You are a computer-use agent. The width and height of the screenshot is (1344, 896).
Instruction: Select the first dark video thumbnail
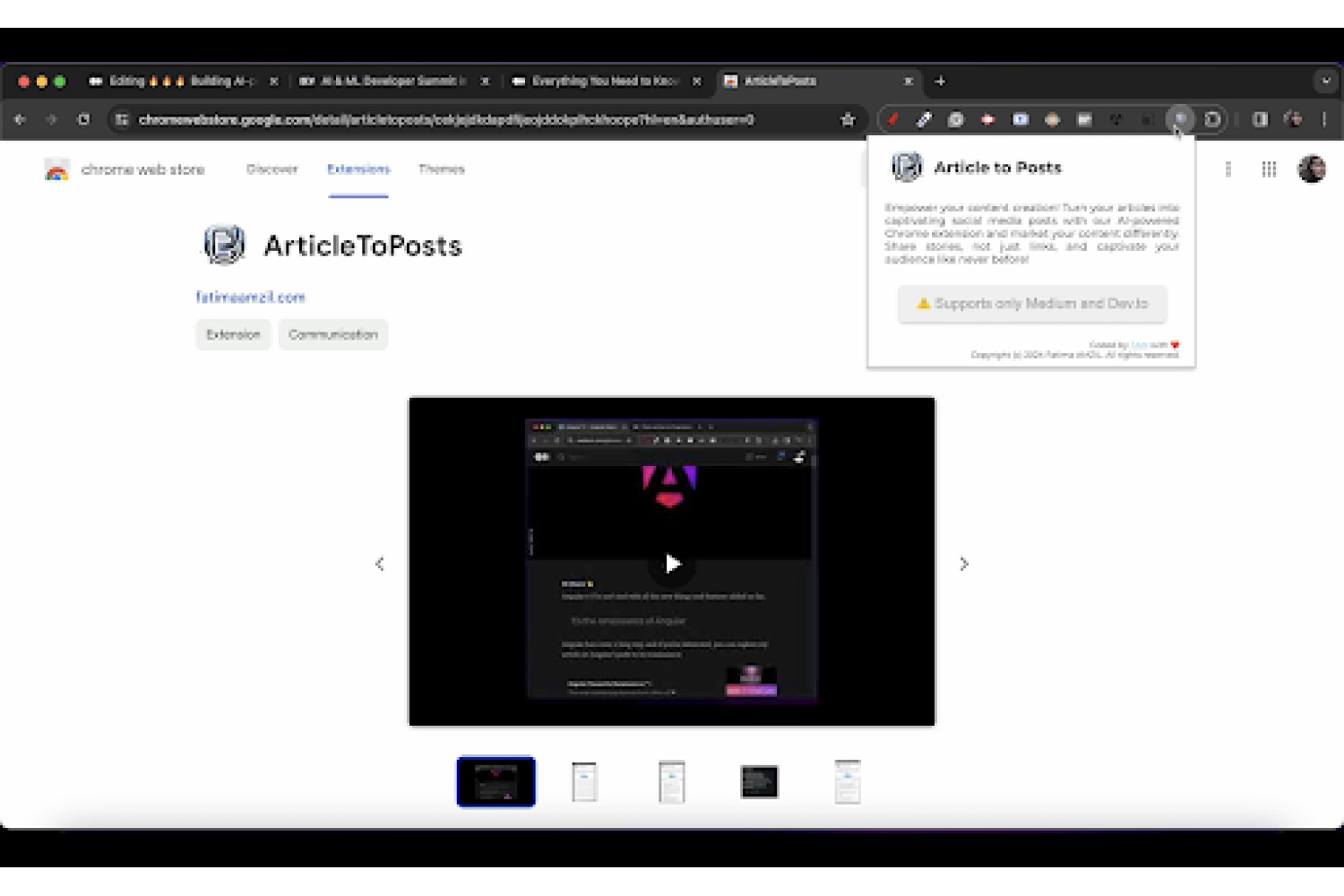click(x=496, y=781)
